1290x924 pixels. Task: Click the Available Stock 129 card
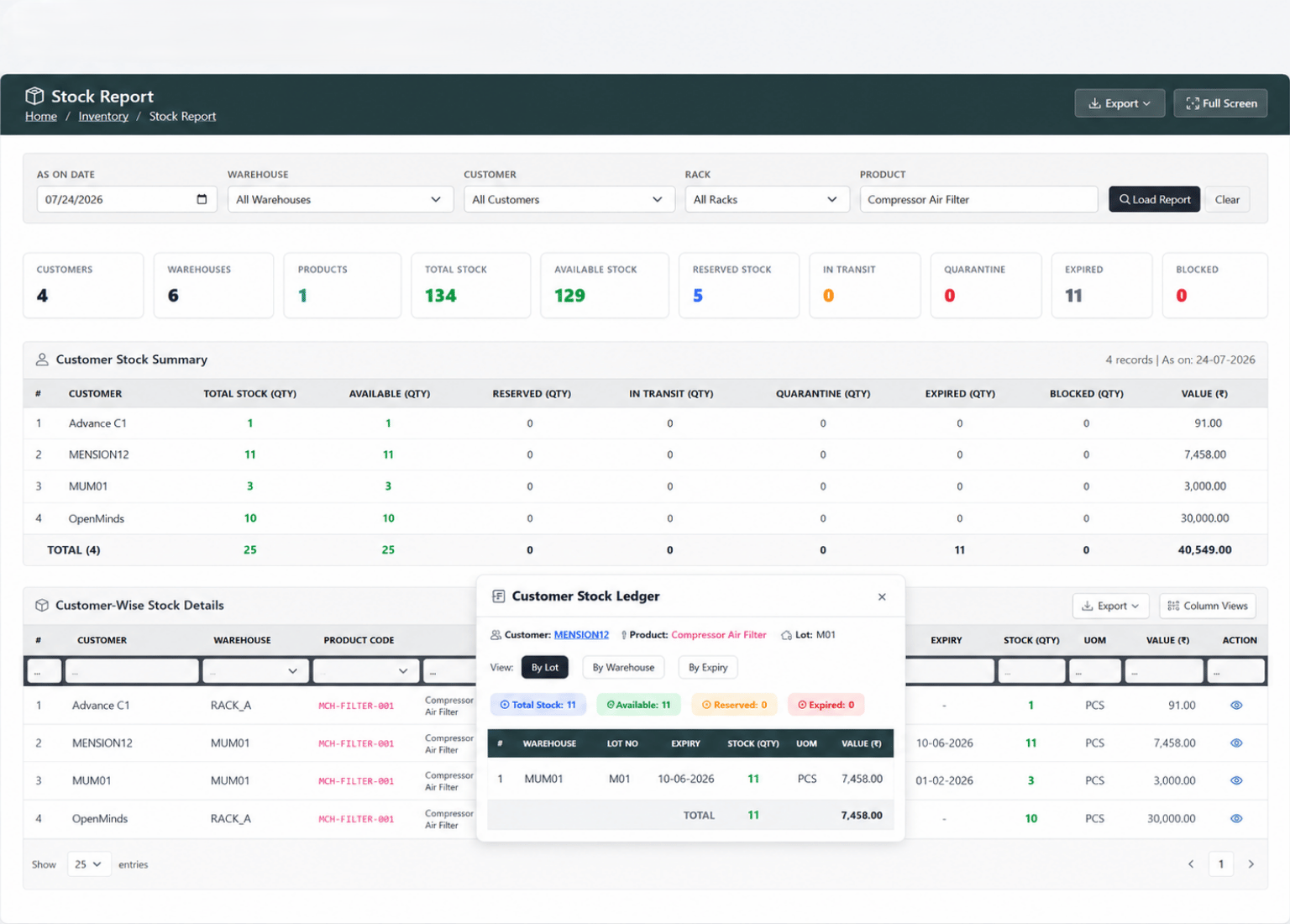pos(604,286)
